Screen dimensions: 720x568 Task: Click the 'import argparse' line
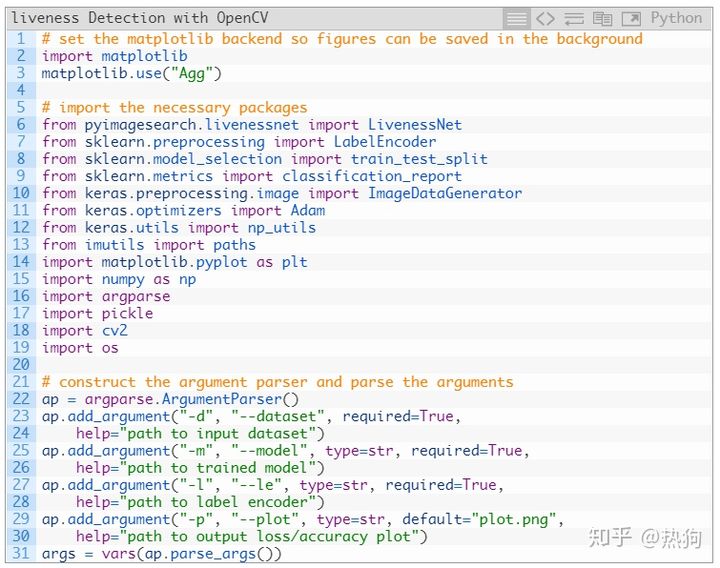click(x=106, y=297)
